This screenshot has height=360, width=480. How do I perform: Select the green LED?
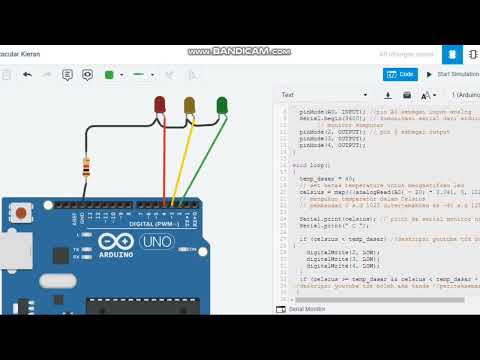[222, 105]
